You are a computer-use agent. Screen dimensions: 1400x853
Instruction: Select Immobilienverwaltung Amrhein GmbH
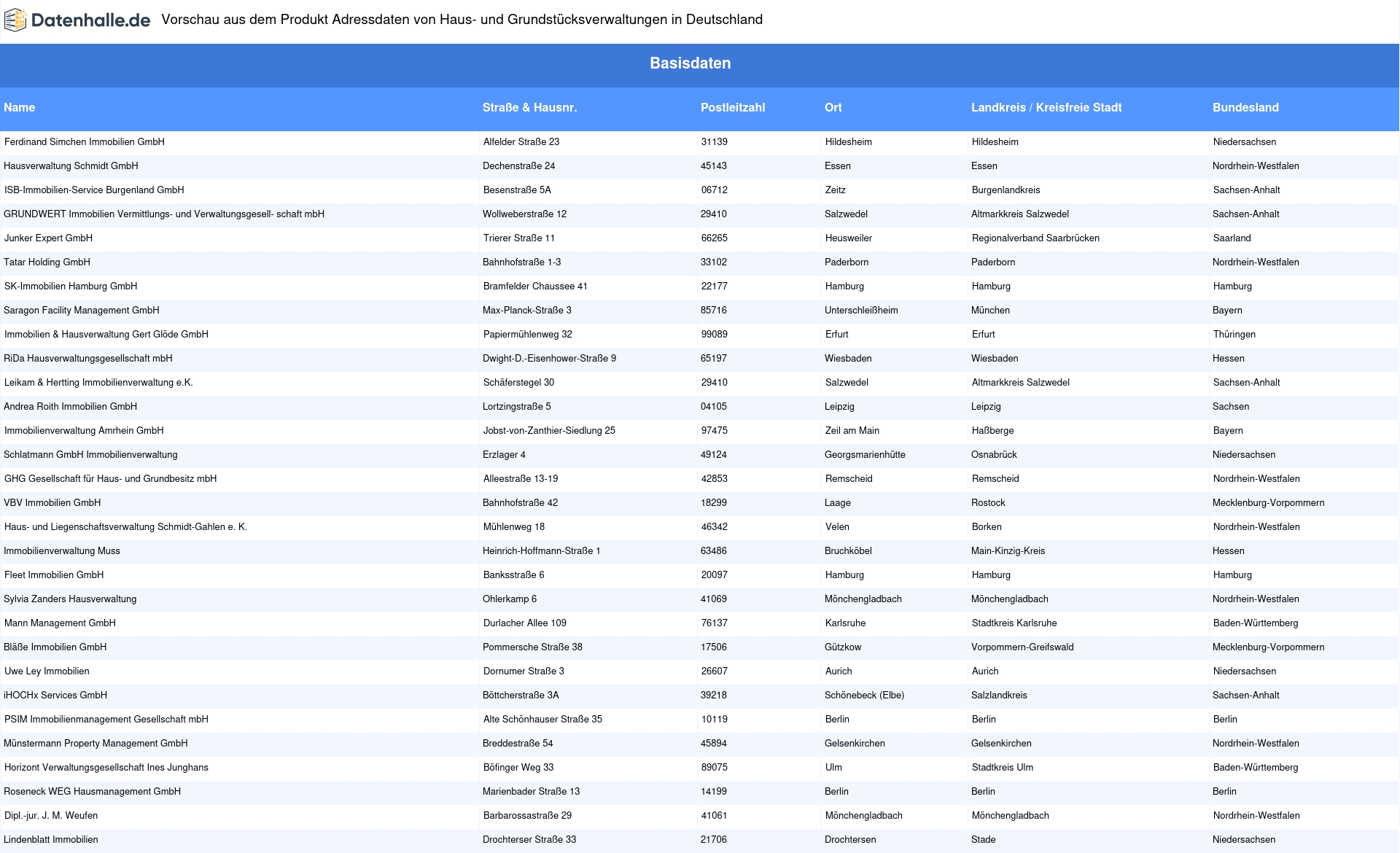[84, 431]
